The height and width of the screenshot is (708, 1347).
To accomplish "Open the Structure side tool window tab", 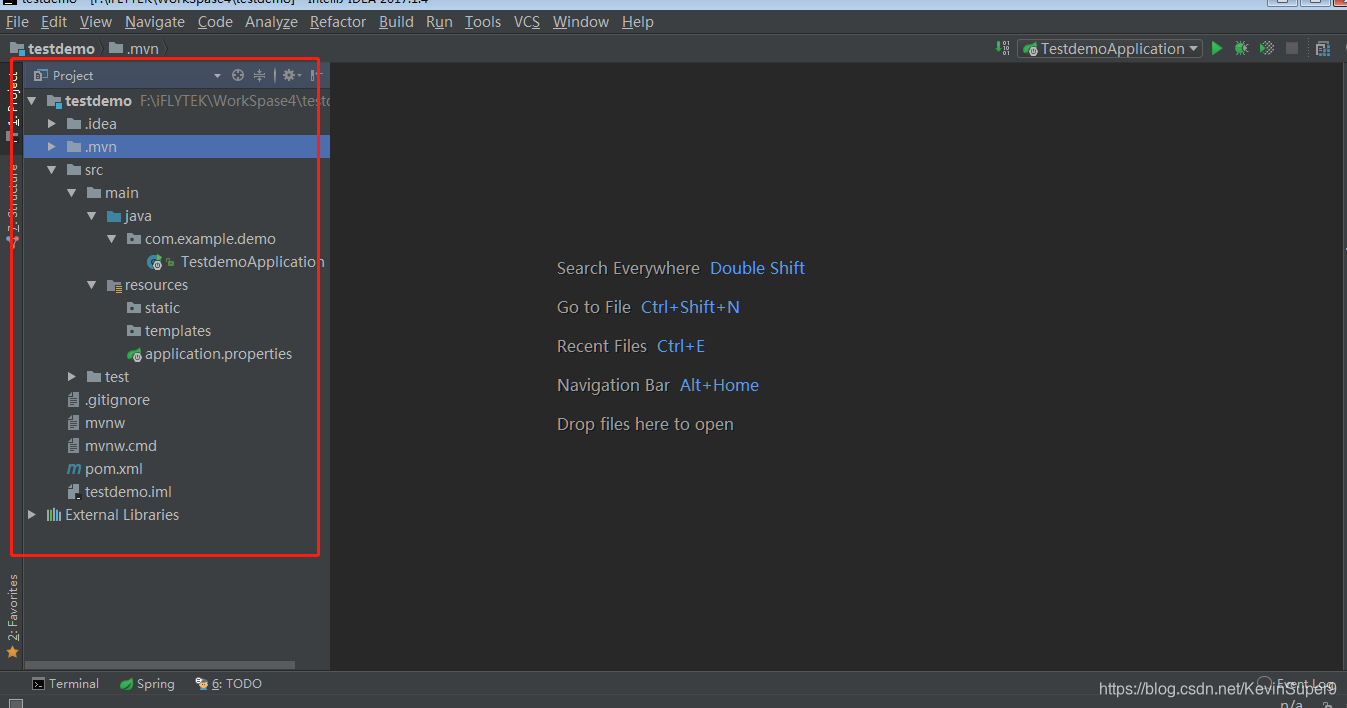I will pyautogui.click(x=13, y=204).
